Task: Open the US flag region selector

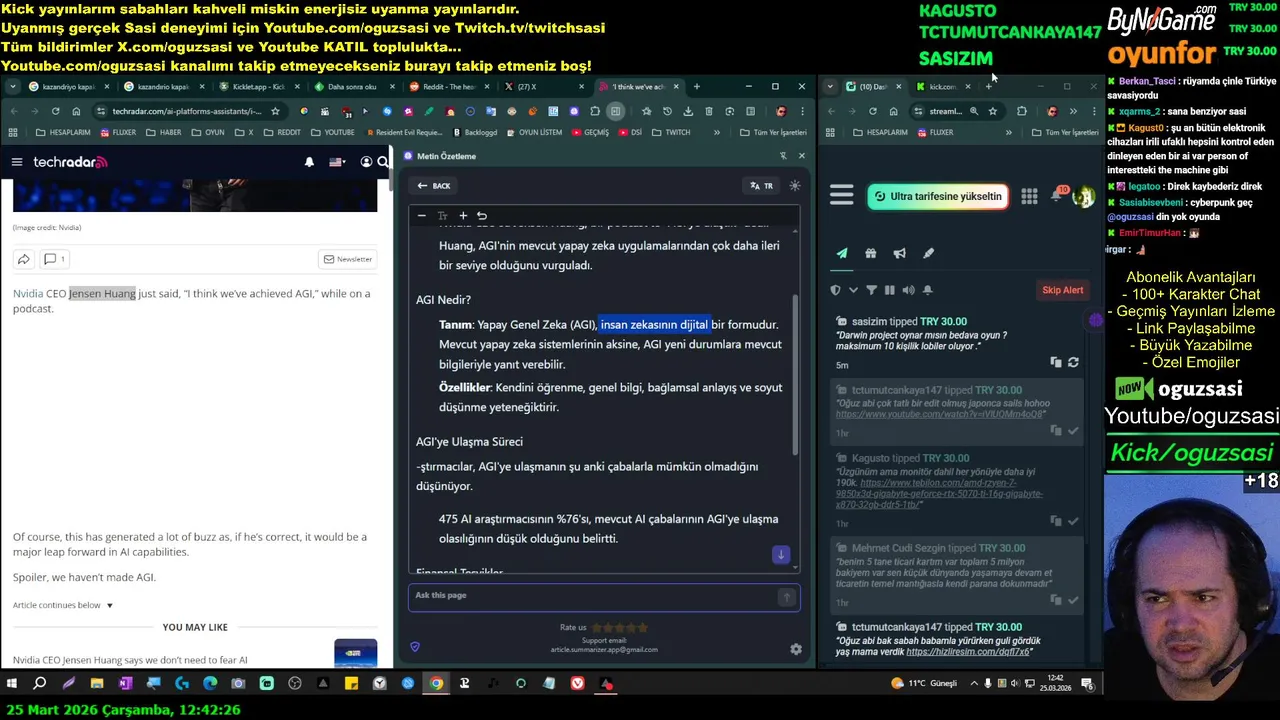Action: pos(337,162)
